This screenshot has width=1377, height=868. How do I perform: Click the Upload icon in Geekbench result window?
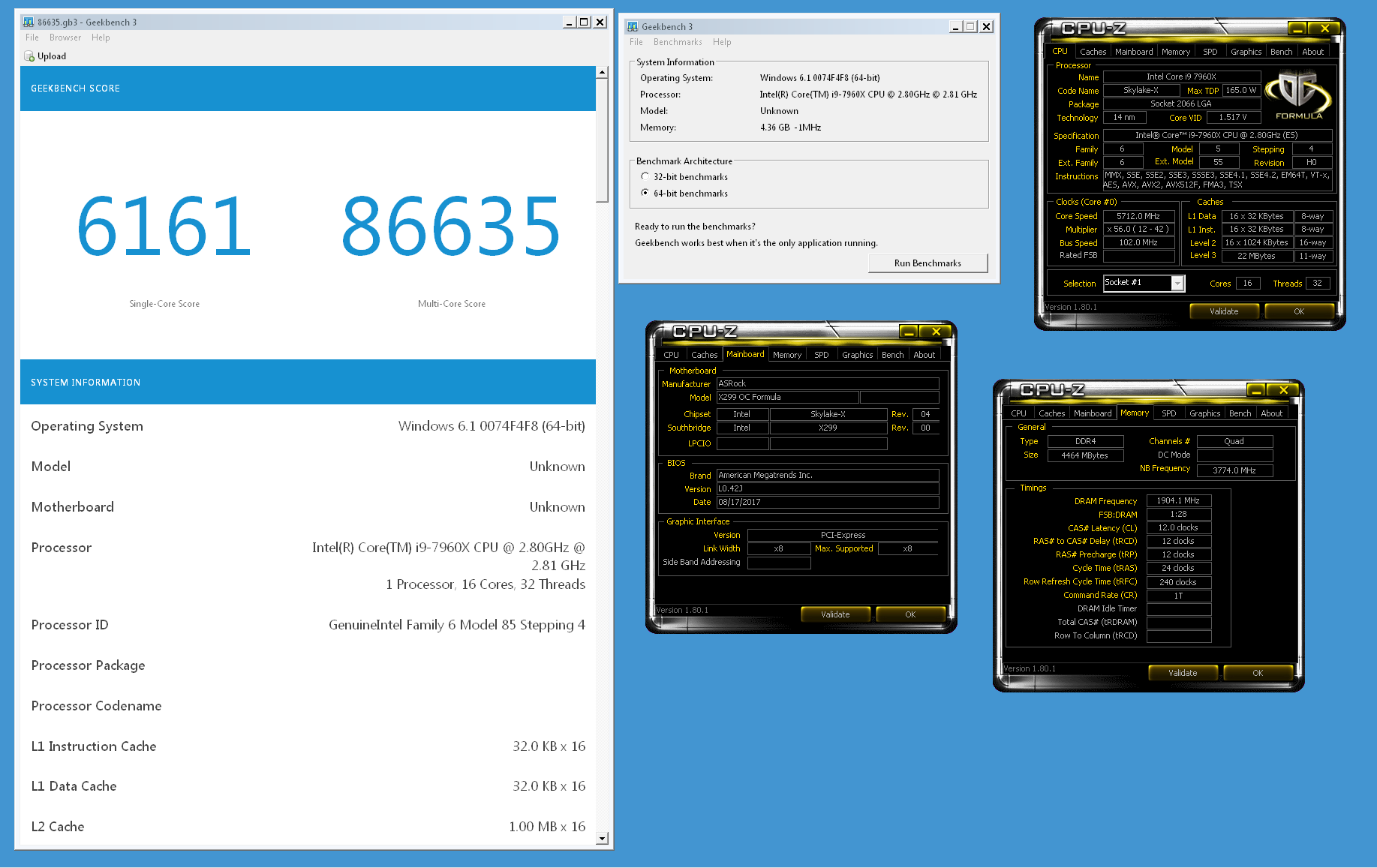[29, 56]
